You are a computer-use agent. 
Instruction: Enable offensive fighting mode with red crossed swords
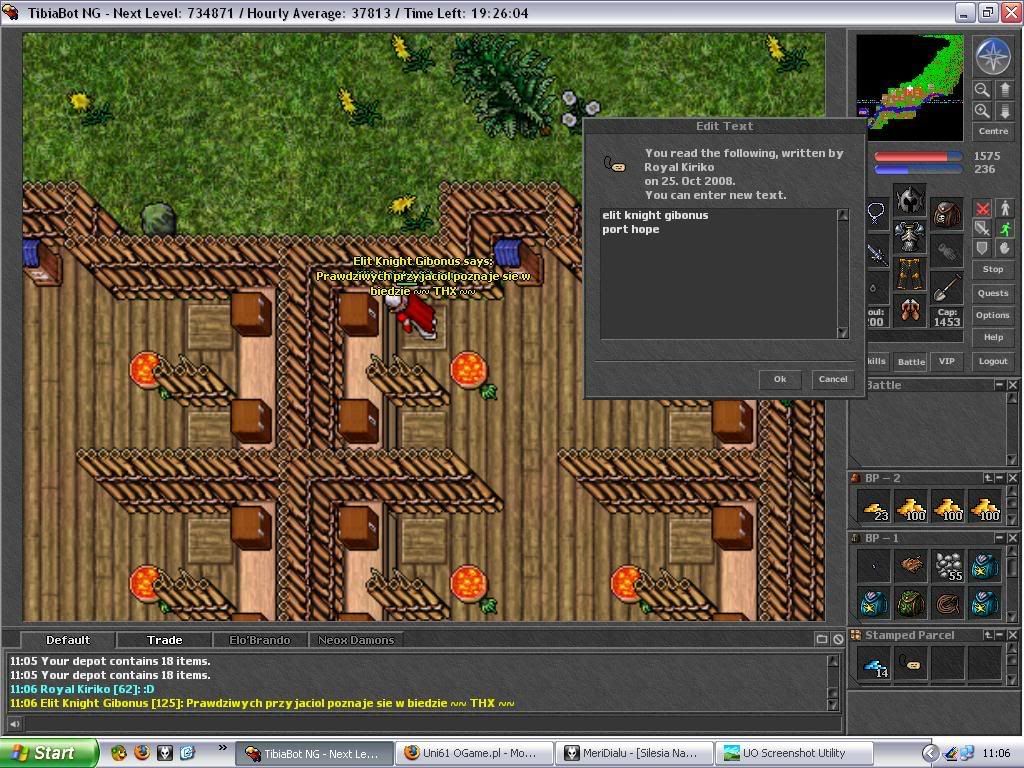982,208
